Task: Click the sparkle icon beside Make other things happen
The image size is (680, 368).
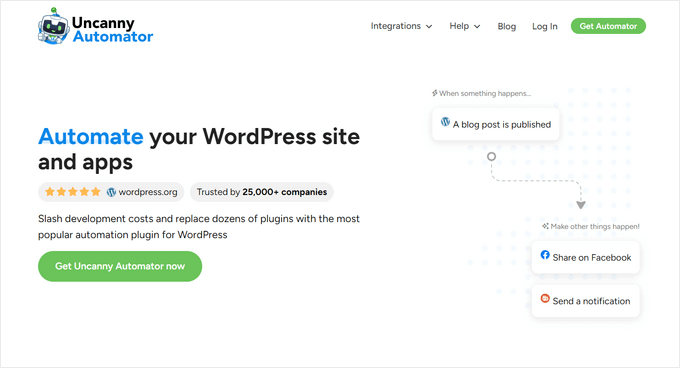Action: tap(546, 226)
